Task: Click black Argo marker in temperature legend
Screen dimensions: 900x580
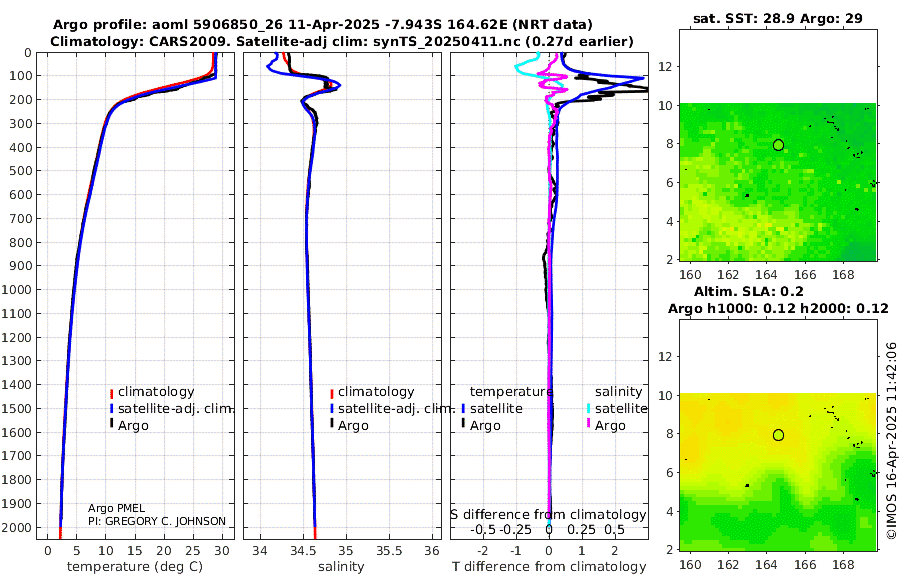Action: pyautogui.click(x=111, y=424)
